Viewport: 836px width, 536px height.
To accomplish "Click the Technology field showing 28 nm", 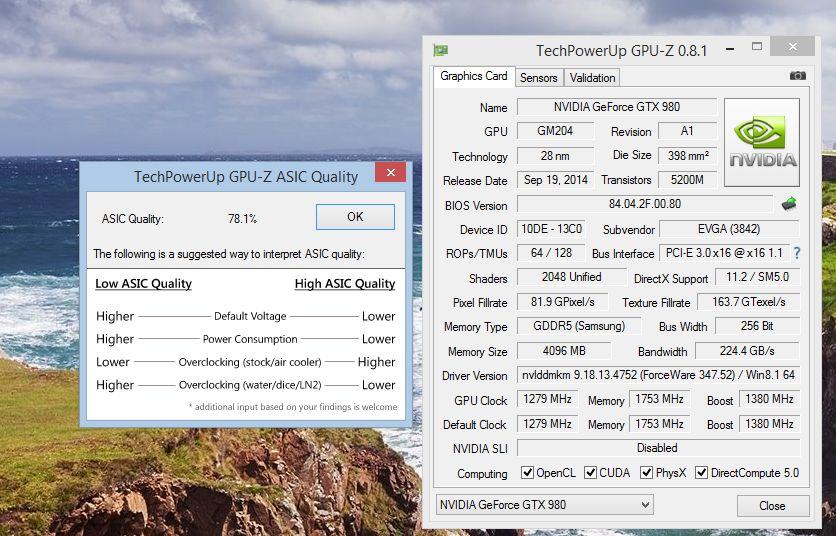I will coord(555,156).
